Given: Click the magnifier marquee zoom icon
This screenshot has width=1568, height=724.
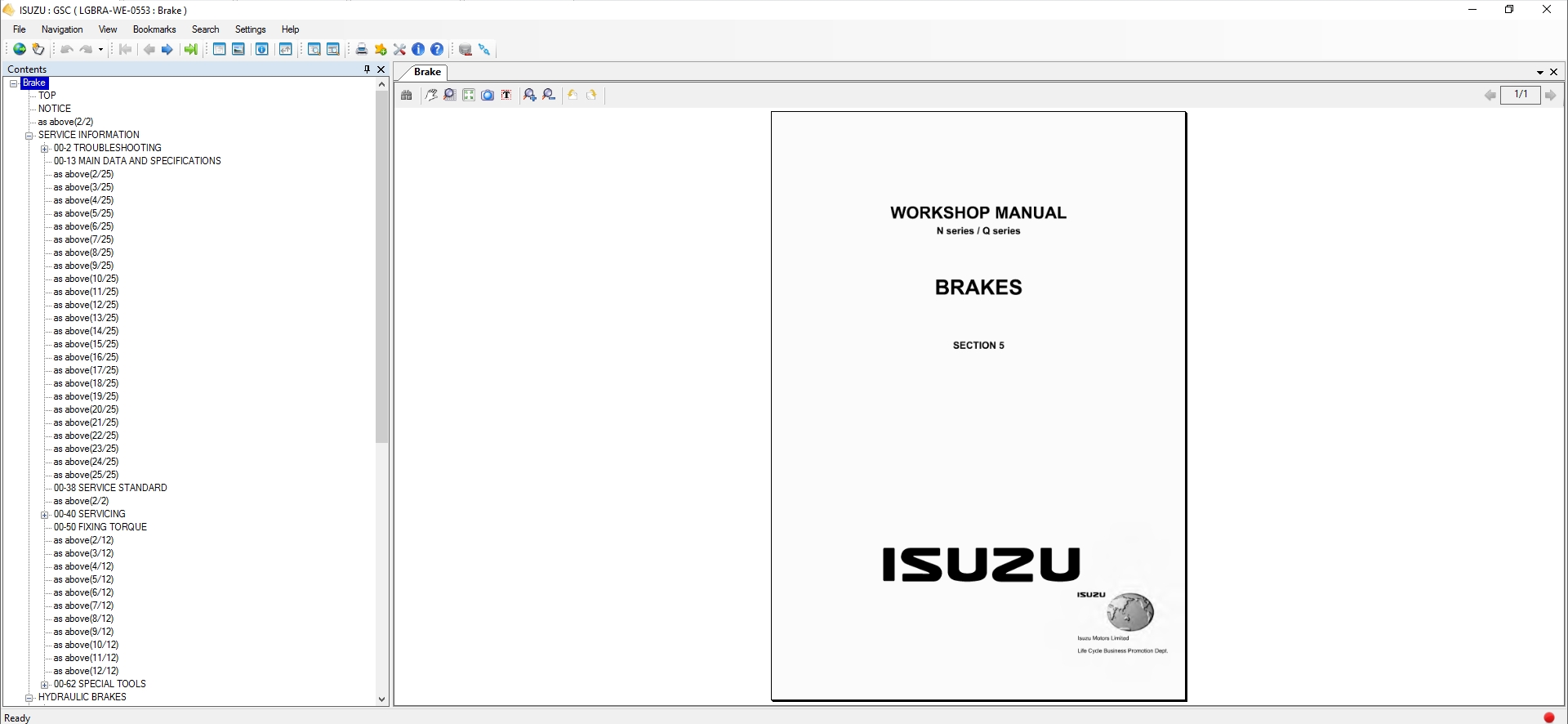Looking at the screenshot, I should 450,96.
